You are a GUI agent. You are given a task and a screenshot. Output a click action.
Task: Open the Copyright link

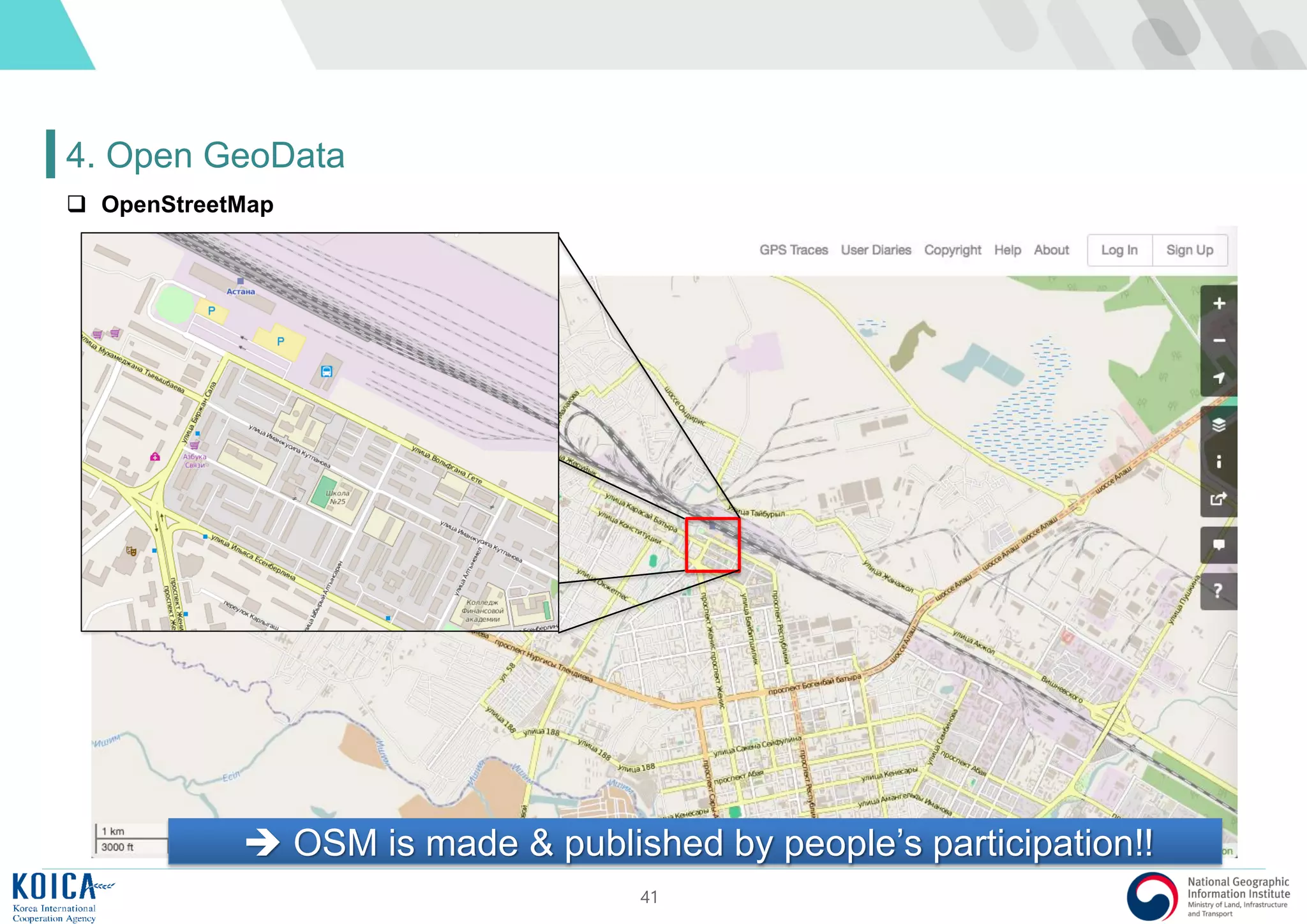[x=952, y=250]
